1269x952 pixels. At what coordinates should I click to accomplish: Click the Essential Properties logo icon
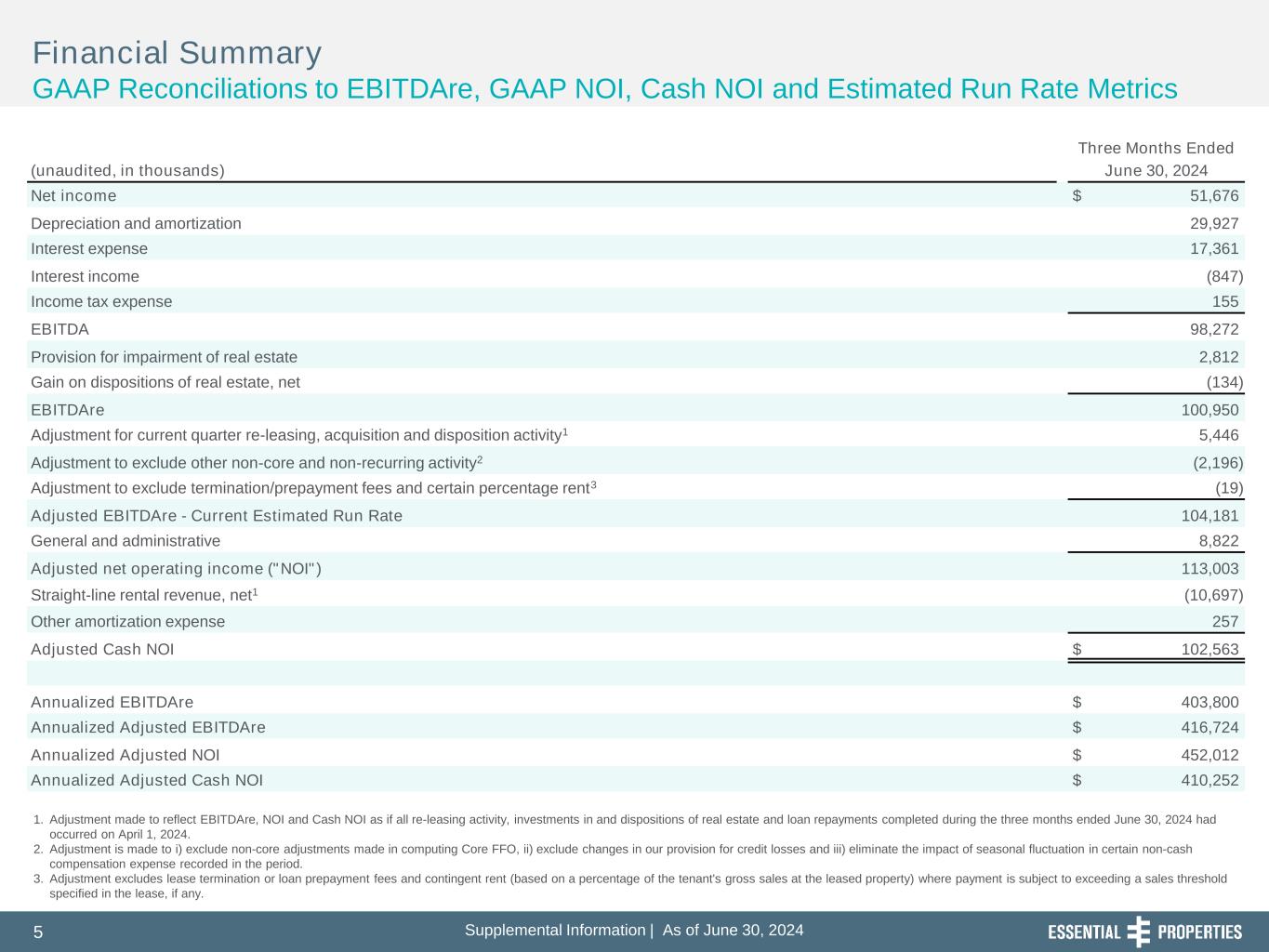1138,932
